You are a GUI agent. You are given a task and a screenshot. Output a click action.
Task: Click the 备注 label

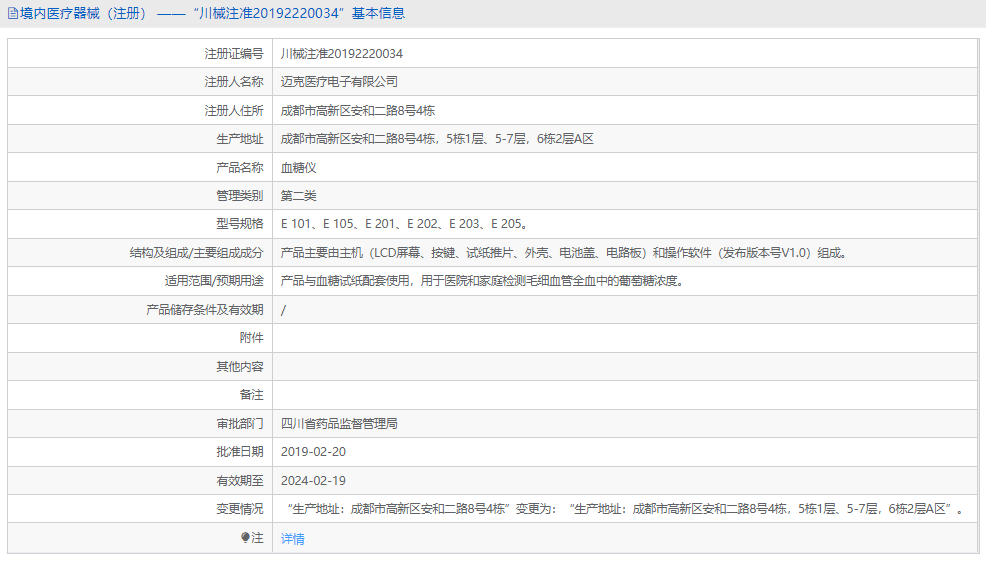252,395
